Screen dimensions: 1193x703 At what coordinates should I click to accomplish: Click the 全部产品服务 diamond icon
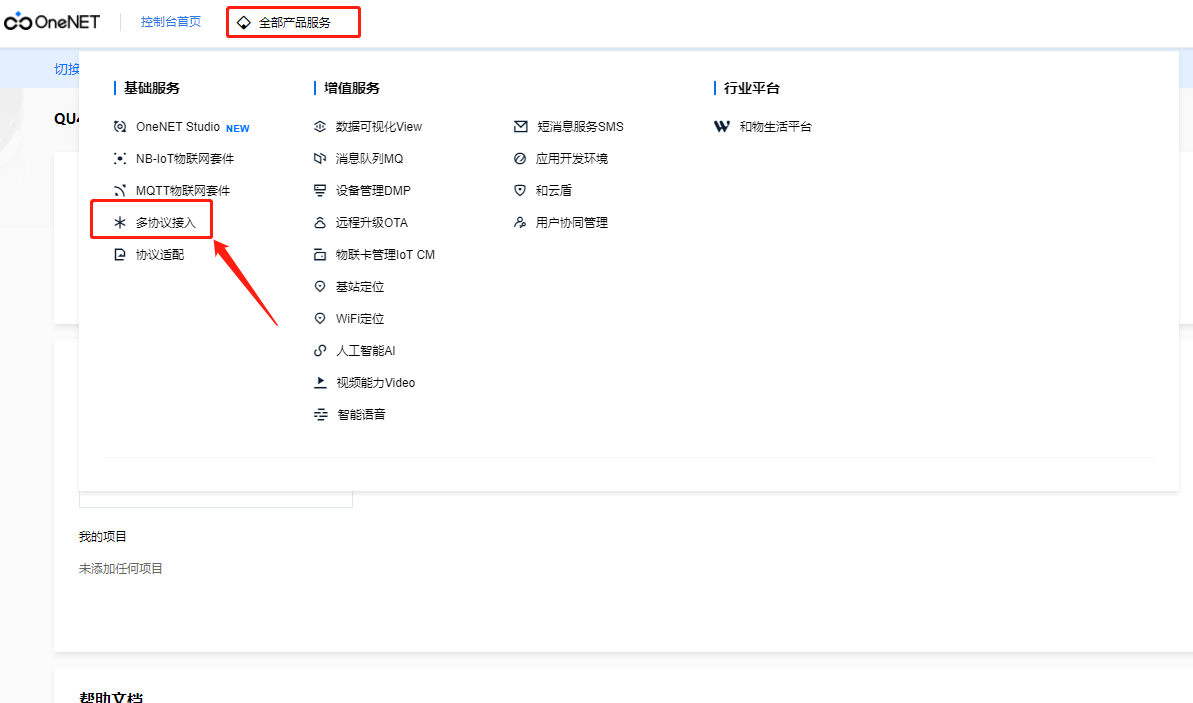[x=243, y=23]
